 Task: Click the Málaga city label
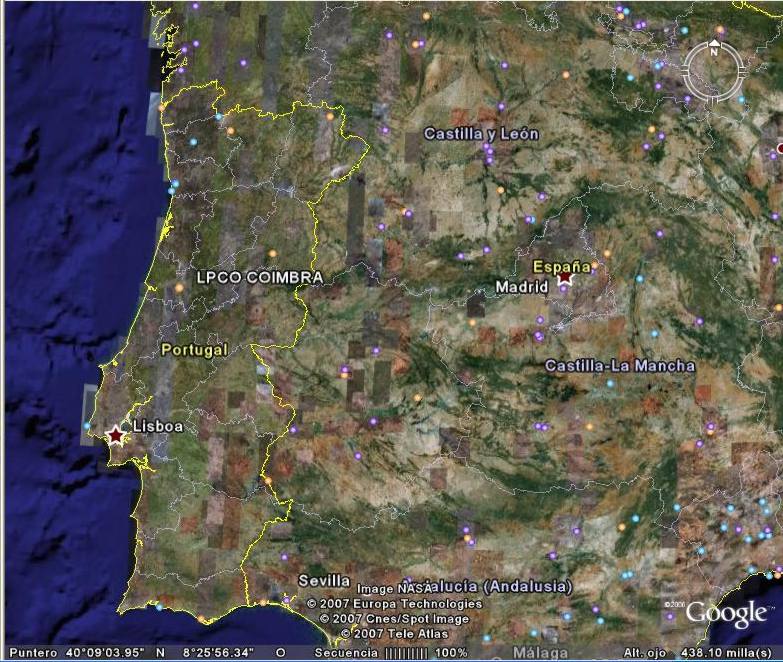[x=540, y=652]
